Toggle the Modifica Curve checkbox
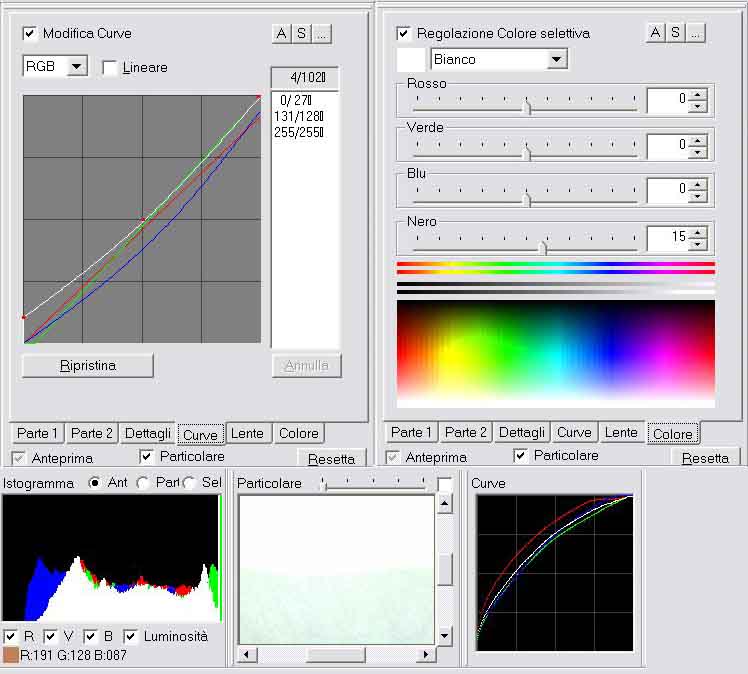Image resolution: width=748 pixels, height=674 pixels. coord(29,33)
